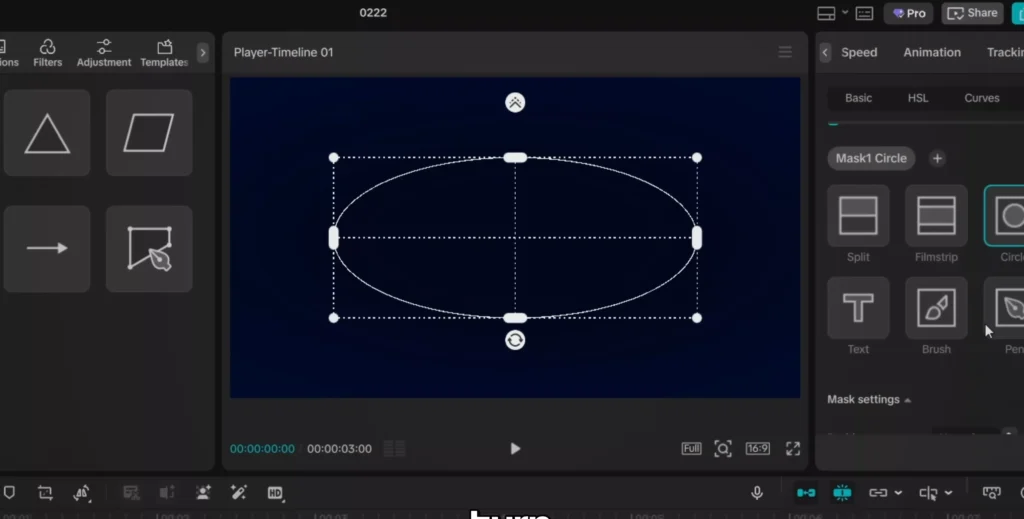This screenshot has height=519, width=1024.
Task: Play the timeline preview
Action: click(x=515, y=448)
